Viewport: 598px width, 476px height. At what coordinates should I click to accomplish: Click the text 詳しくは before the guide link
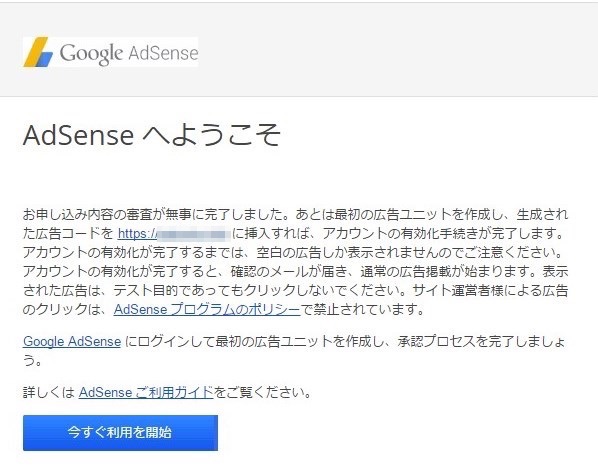pos(49,392)
